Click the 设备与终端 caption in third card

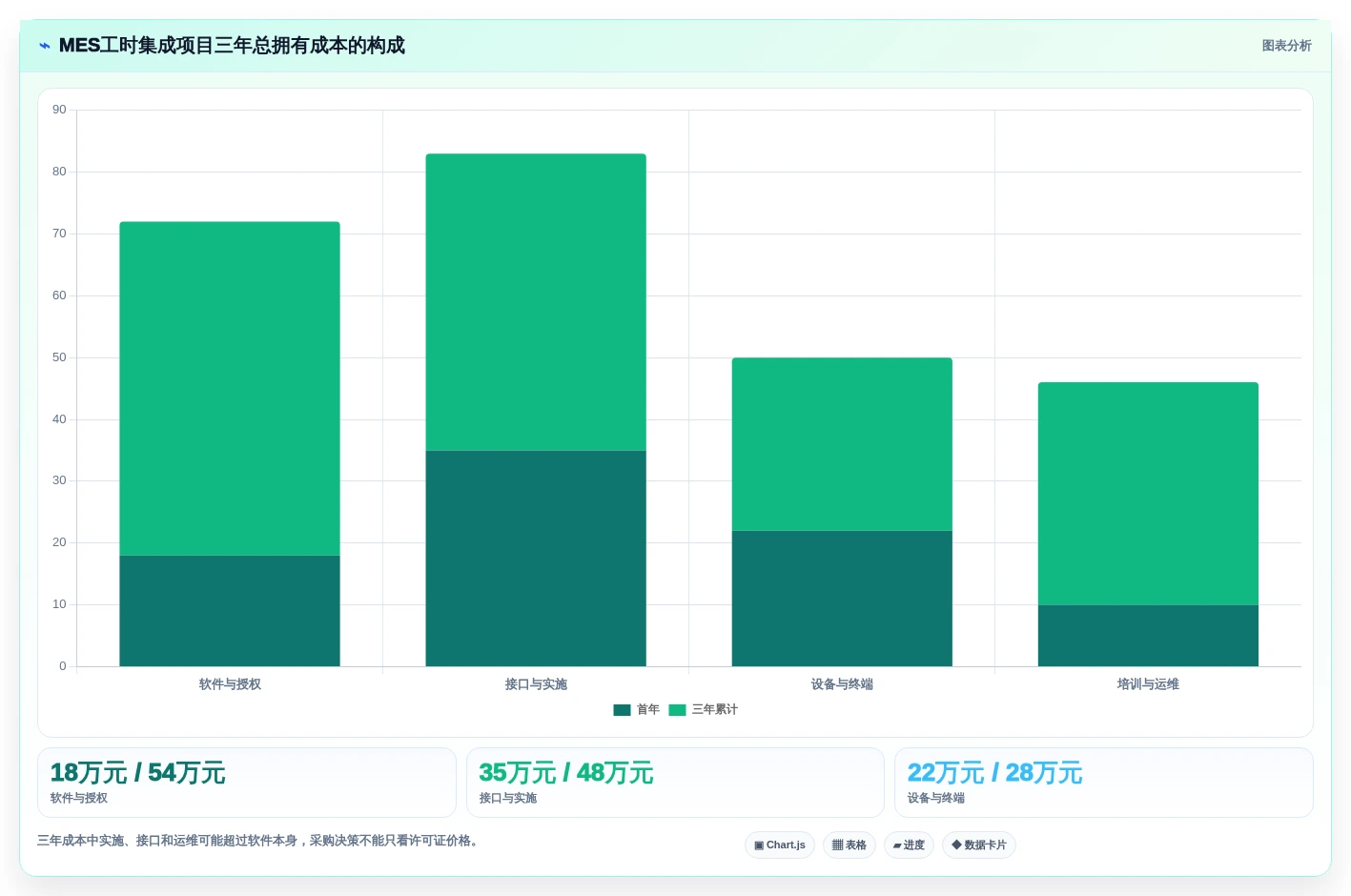coord(936,799)
